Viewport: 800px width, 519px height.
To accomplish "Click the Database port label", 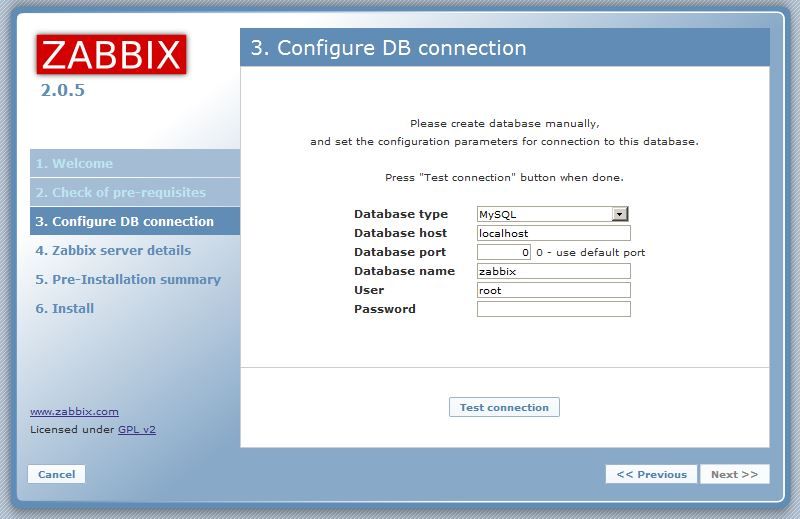I will coord(400,252).
